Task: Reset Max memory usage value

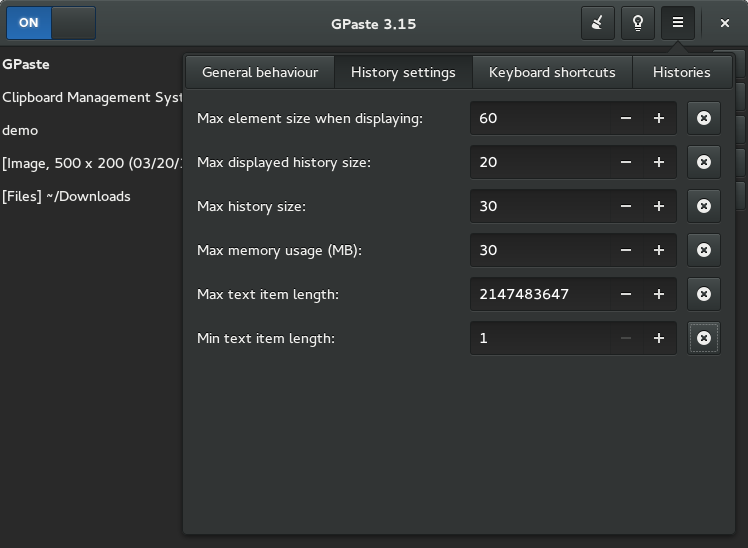Action: tap(704, 250)
